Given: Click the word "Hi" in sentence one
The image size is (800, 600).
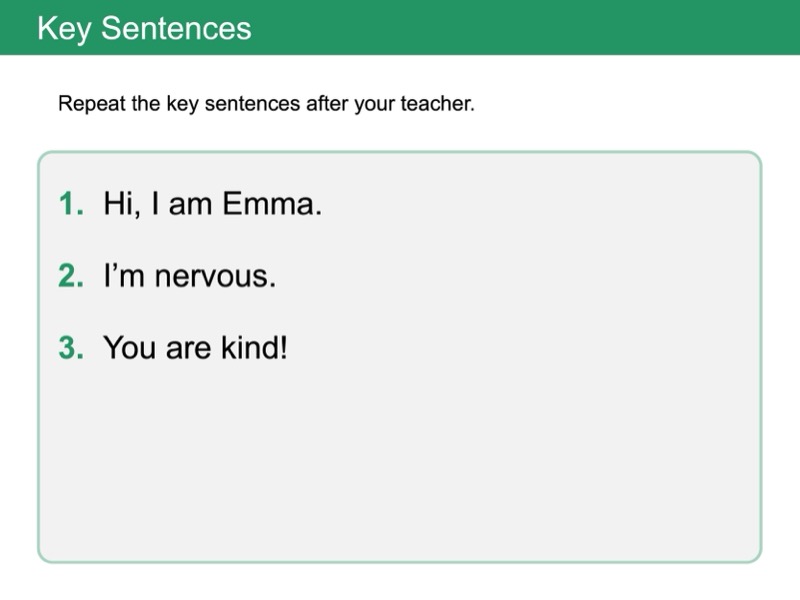Looking at the screenshot, I should click(x=117, y=205).
